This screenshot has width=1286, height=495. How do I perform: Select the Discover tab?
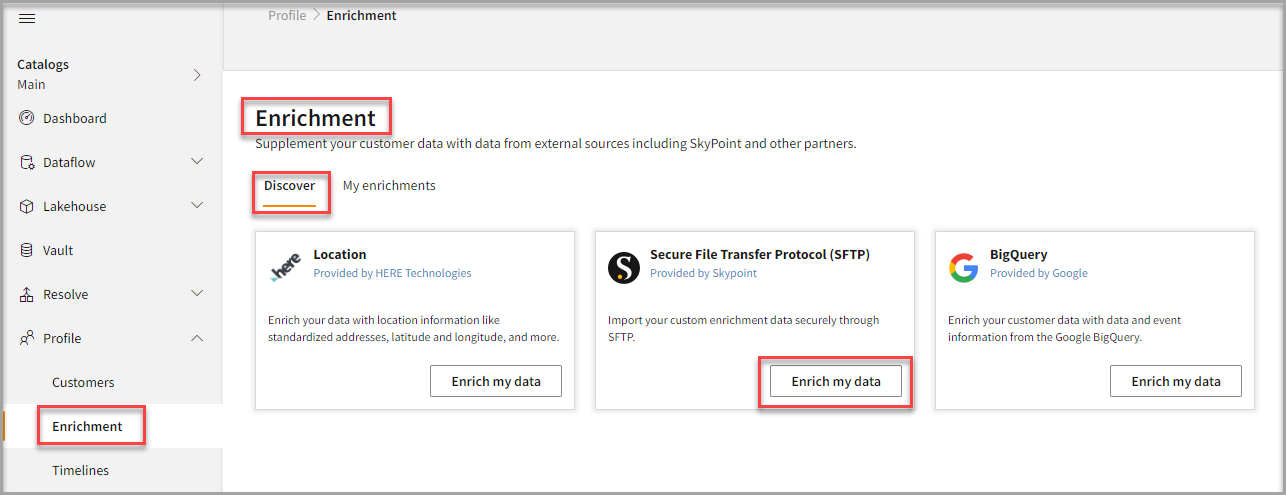click(289, 185)
